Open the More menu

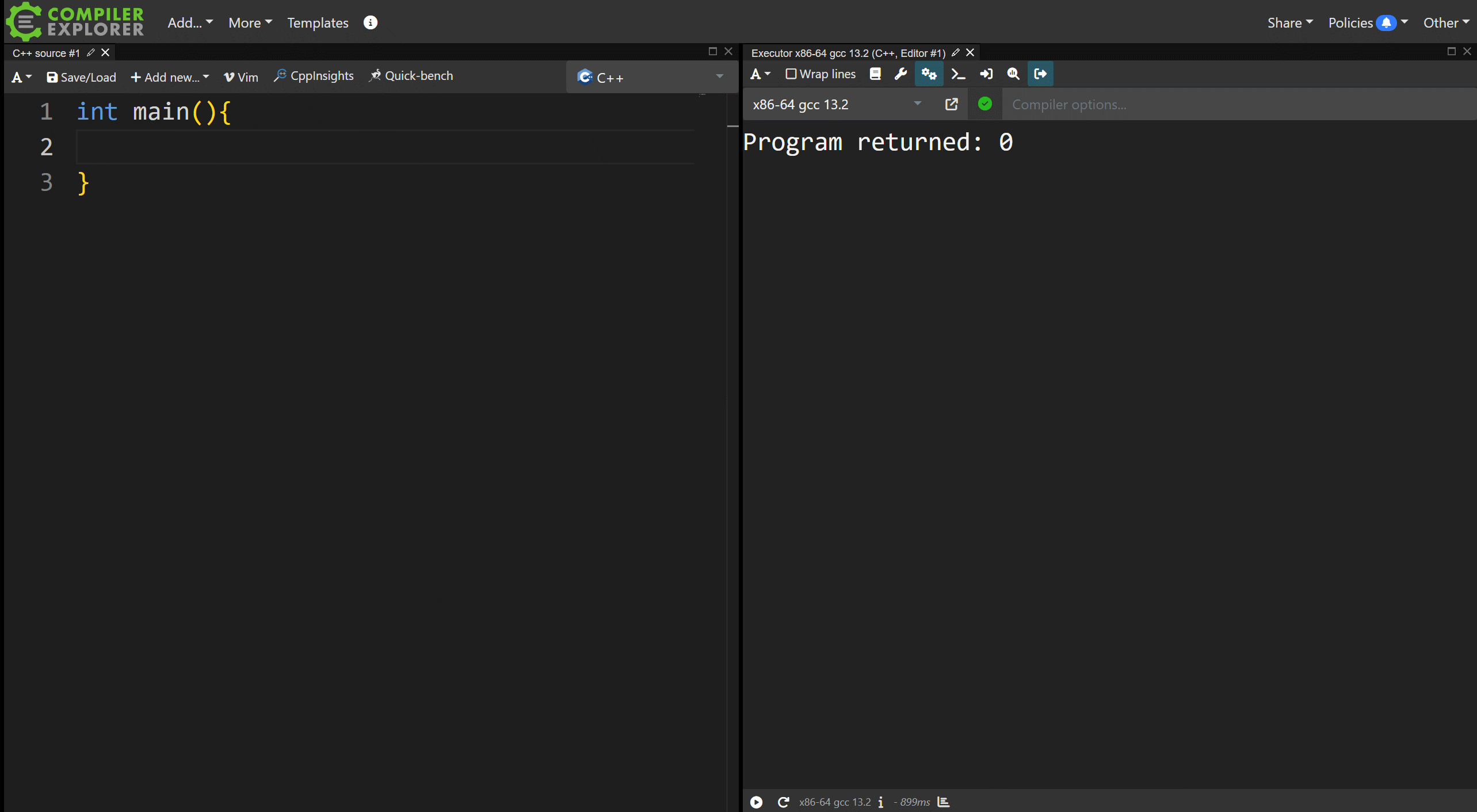tap(250, 23)
